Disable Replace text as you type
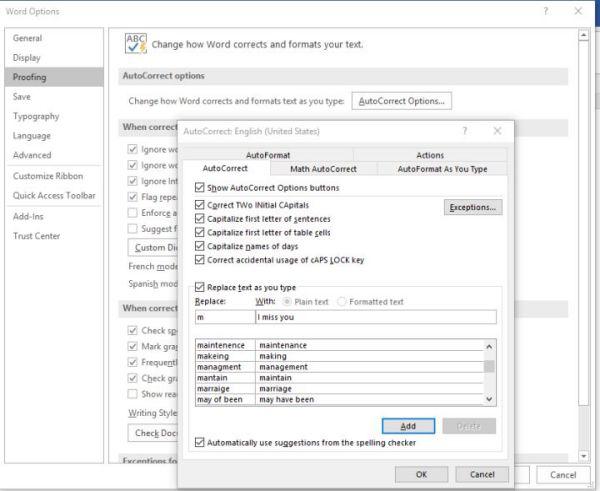The image size is (600, 491). [201, 287]
